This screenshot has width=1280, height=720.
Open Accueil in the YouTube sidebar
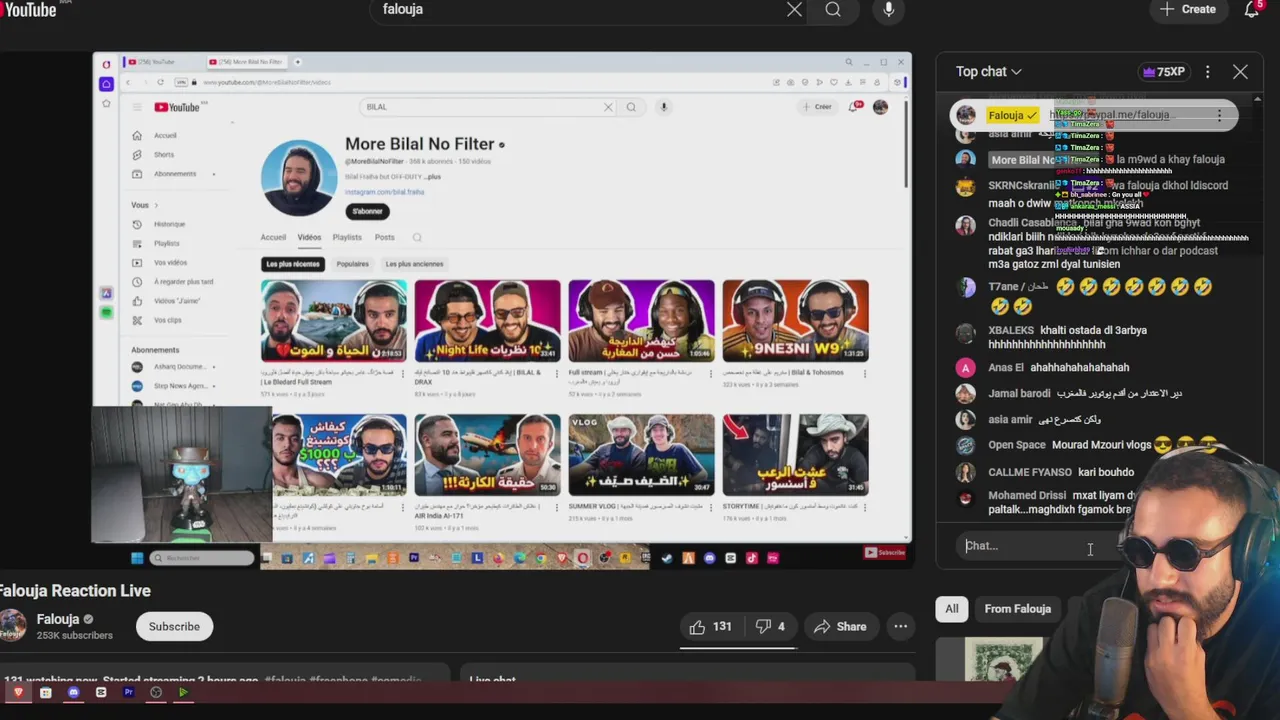click(x=165, y=136)
